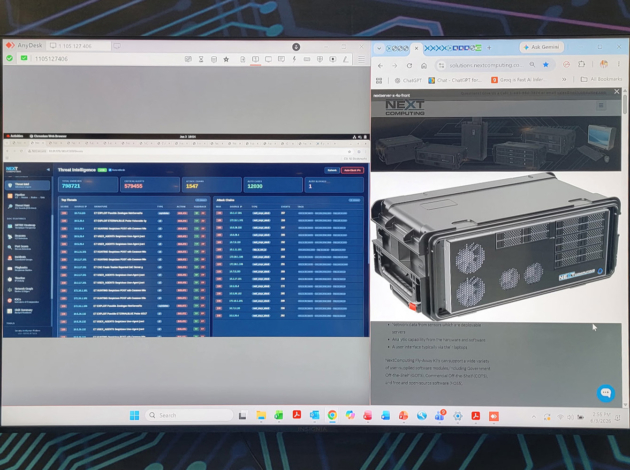Screen dimensions: 630x470
Task: Click the 12030 stat card
Action: pos(273,184)
